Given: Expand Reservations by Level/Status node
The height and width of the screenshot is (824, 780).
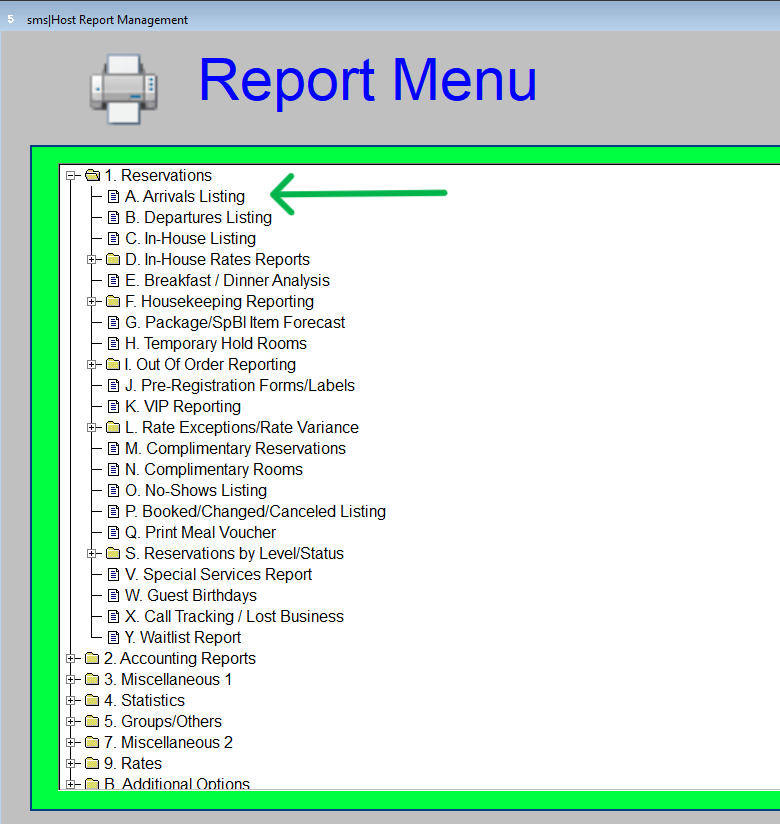Looking at the screenshot, I should (x=92, y=554).
